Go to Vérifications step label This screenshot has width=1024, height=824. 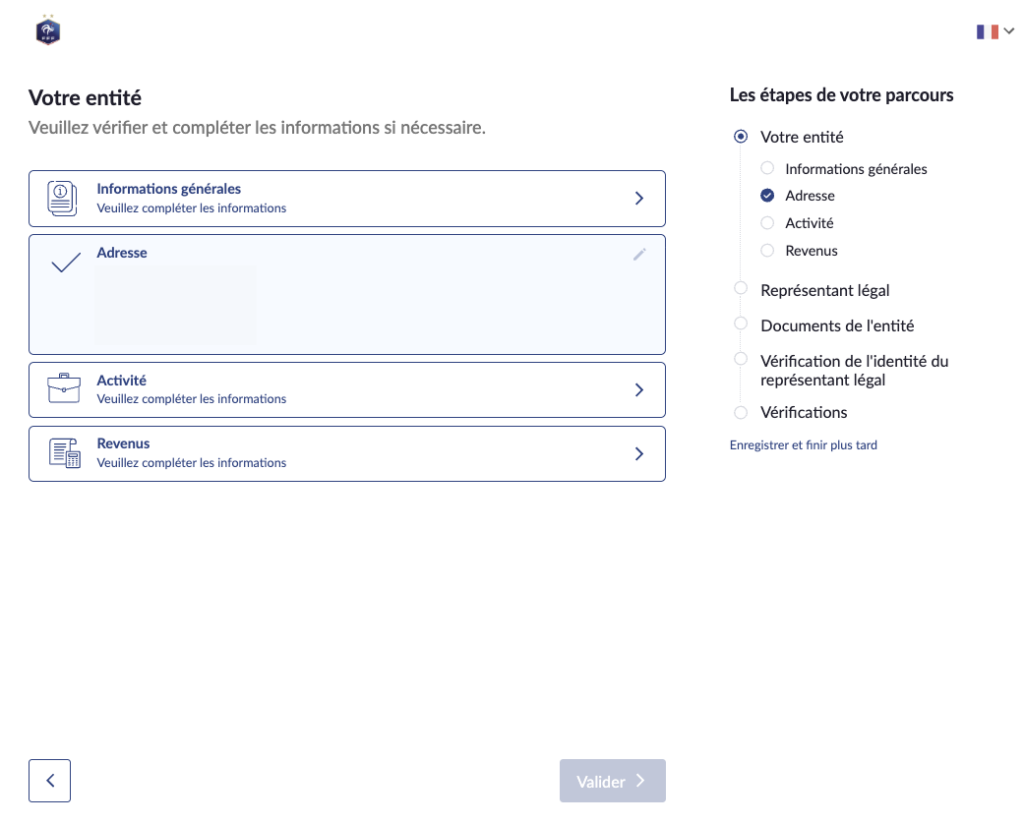[x=803, y=412]
